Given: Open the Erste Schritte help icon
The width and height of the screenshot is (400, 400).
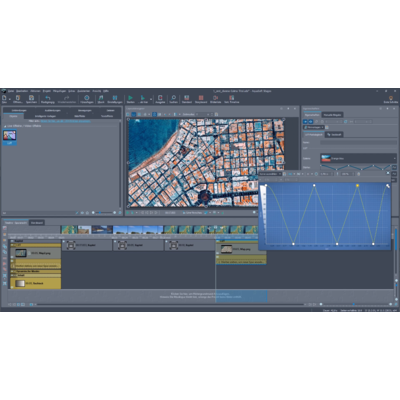Looking at the screenshot, I should (x=391, y=99).
